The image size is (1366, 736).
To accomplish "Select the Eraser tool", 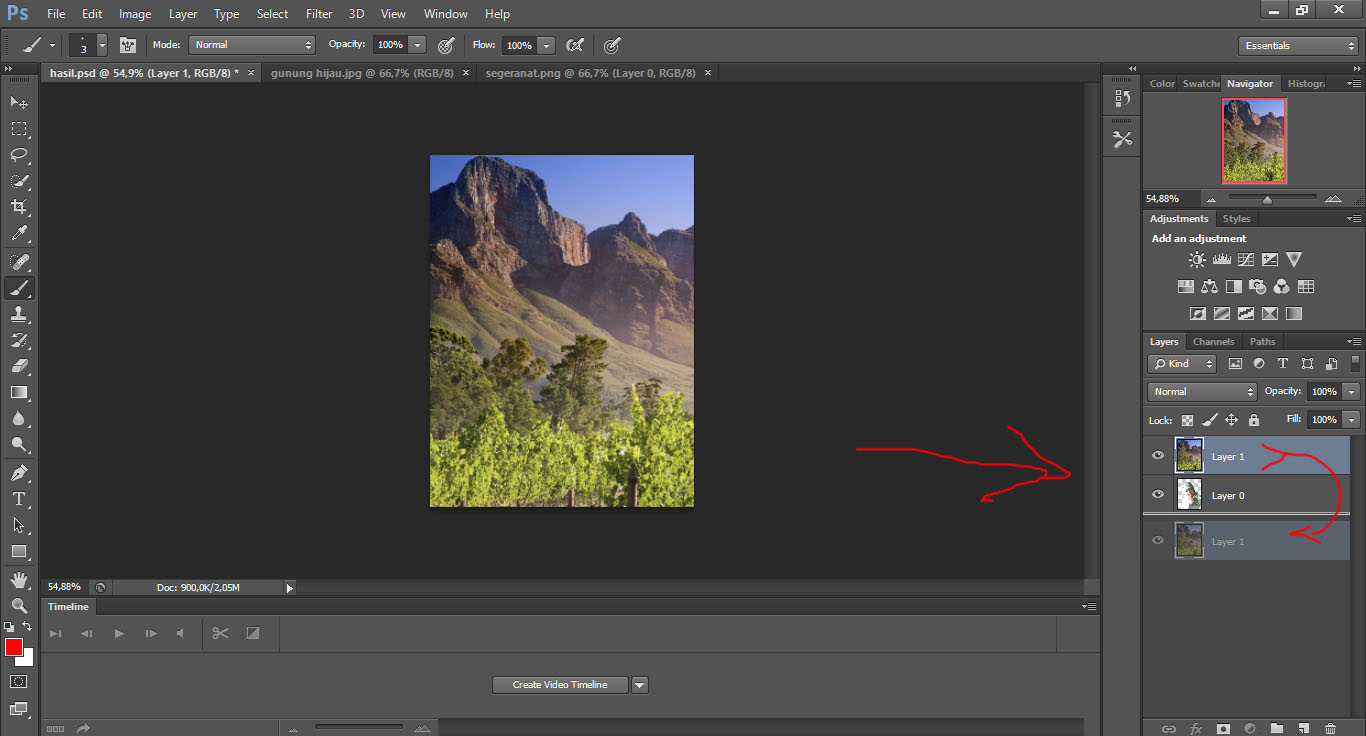I will pos(19,366).
